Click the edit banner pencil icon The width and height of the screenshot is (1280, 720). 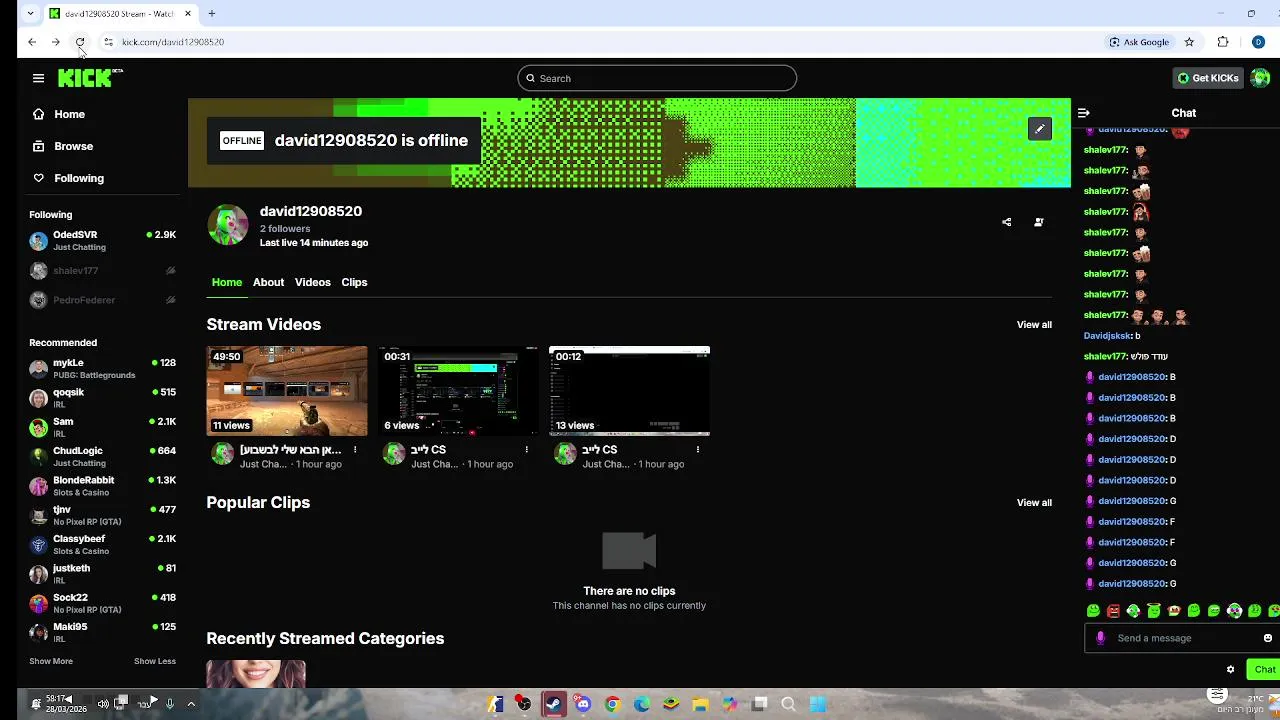coord(1039,129)
